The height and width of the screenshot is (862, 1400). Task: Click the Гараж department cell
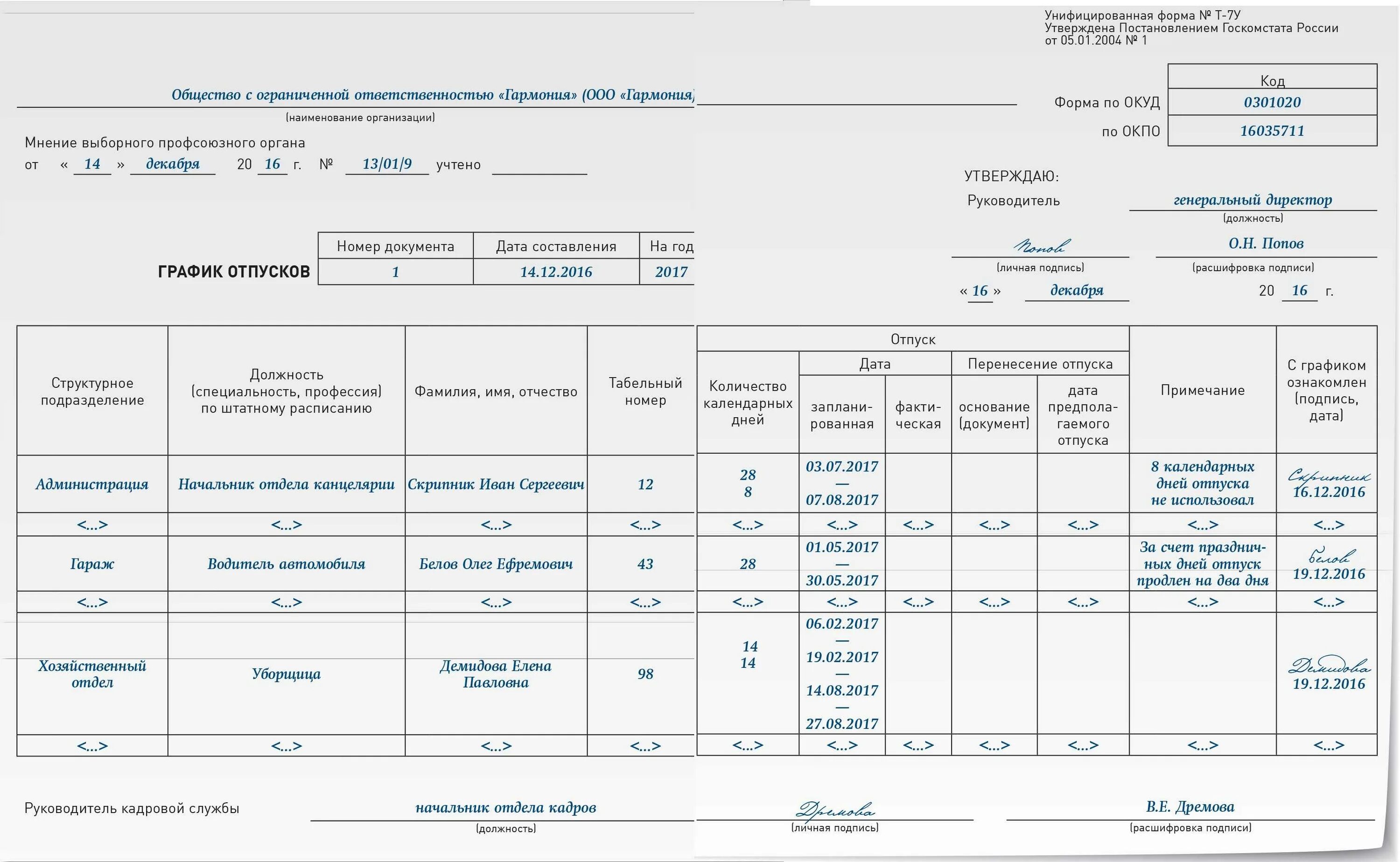tap(92, 564)
